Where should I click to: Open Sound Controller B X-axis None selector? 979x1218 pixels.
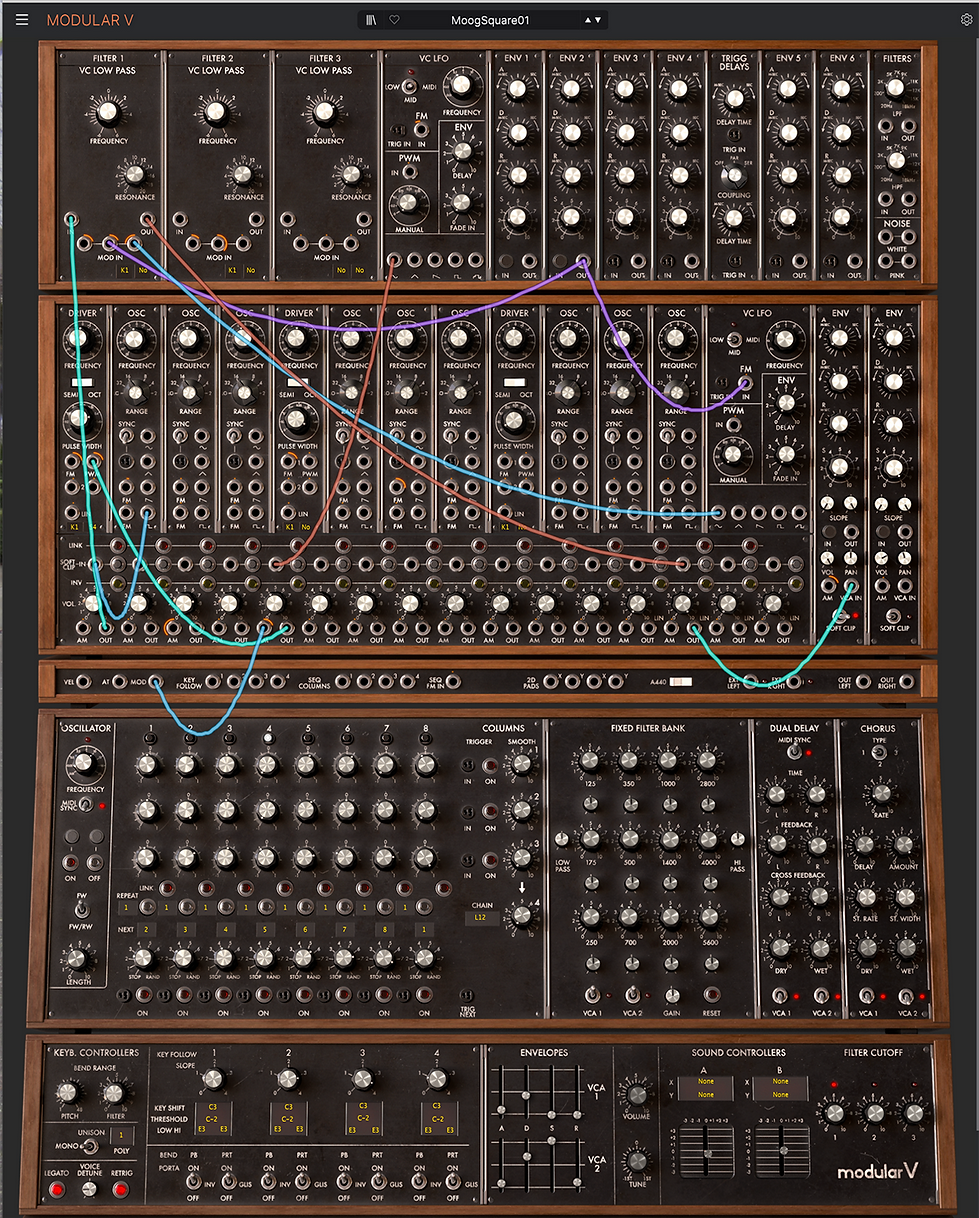pyautogui.click(x=780, y=1081)
